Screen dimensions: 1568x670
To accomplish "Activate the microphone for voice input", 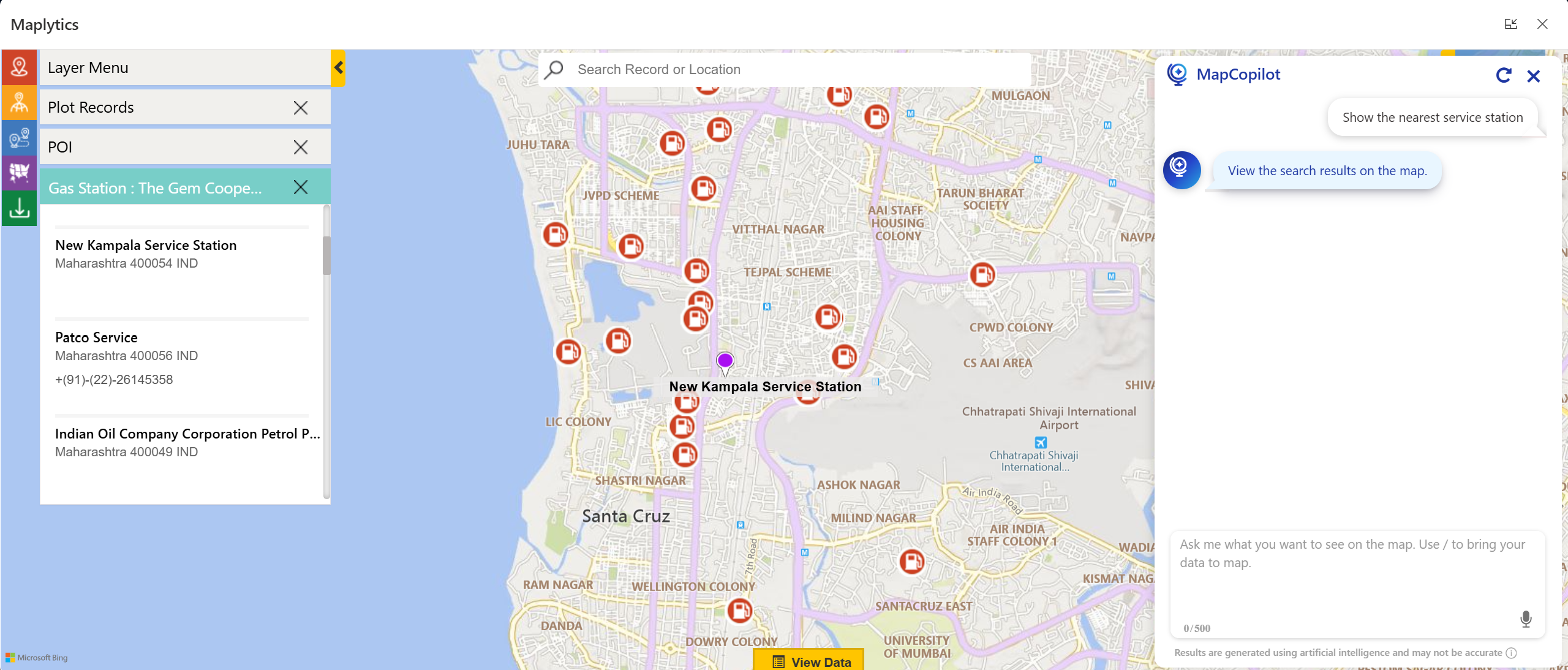I will point(1526,619).
